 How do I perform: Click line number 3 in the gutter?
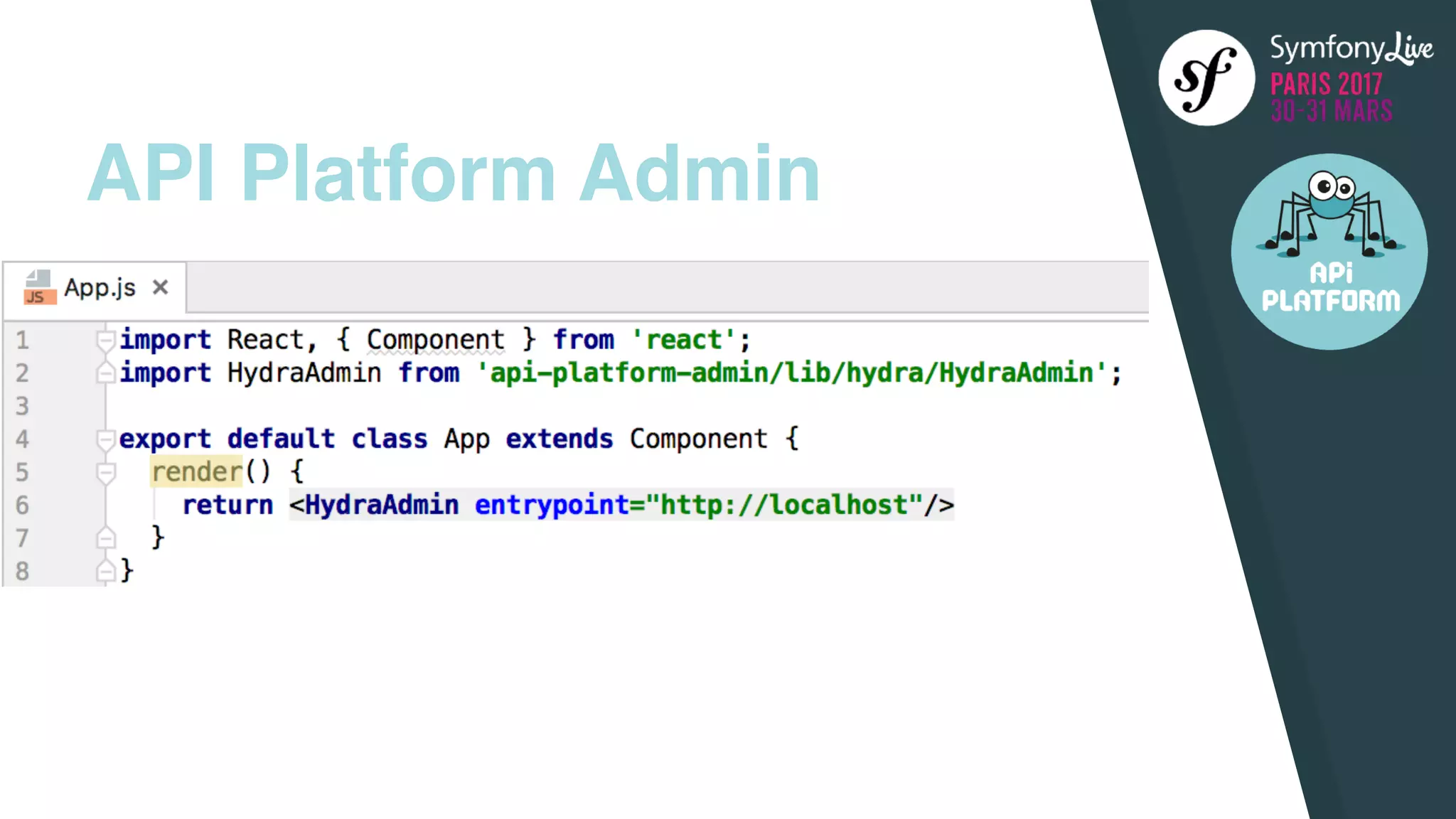pyautogui.click(x=23, y=406)
